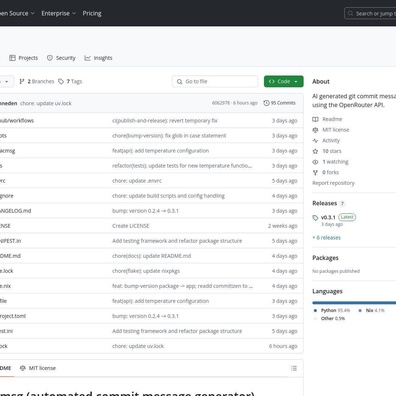
Task: Open the Activity link
Action: tap(331, 140)
